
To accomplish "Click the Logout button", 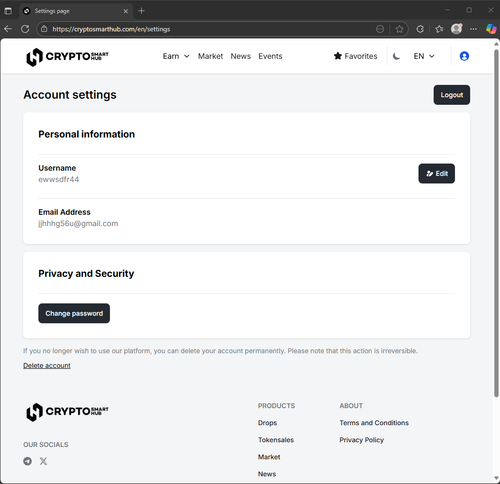I will [x=452, y=95].
